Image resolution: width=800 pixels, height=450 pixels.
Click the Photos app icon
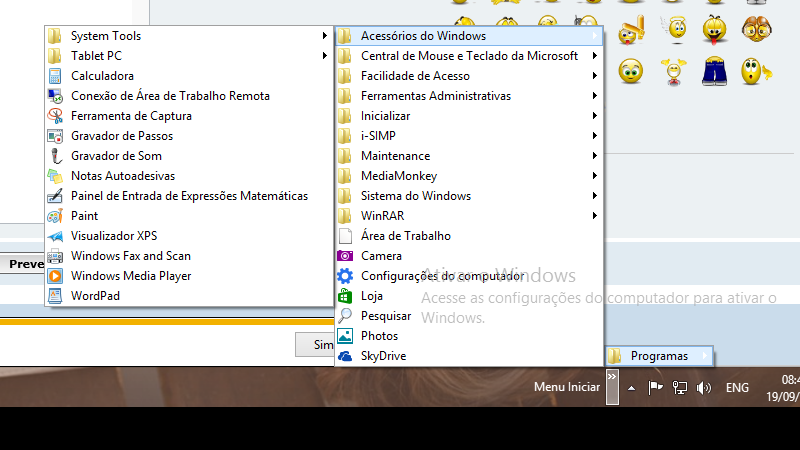(345, 336)
